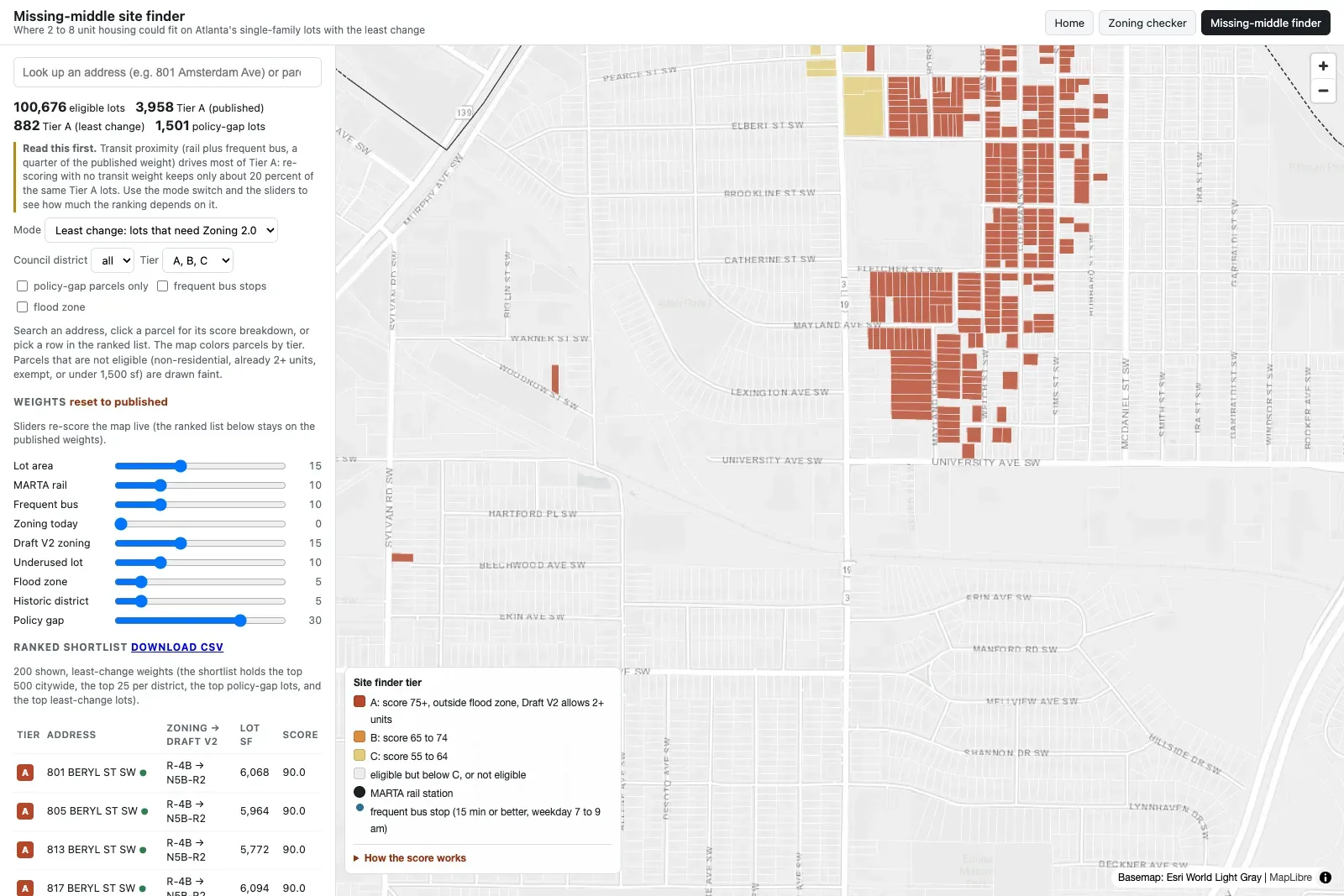
Task: Focus the address lookup search field
Action: (167, 72)
